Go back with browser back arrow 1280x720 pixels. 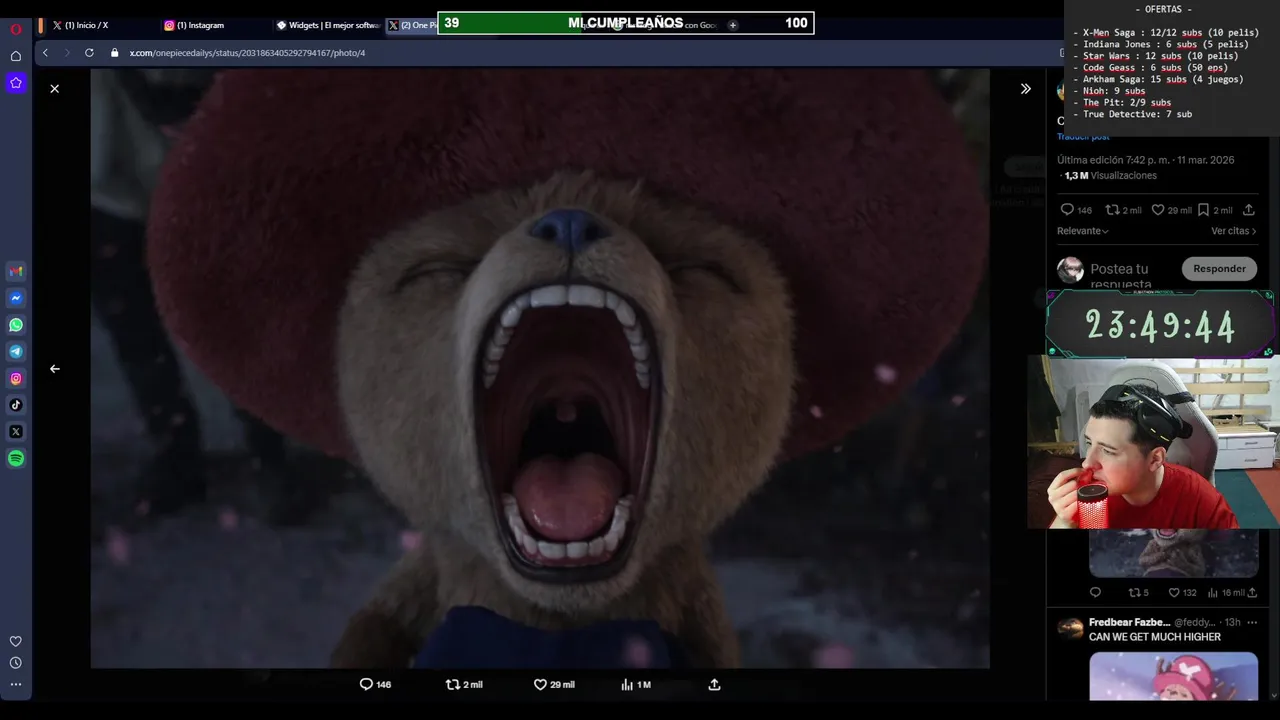(45, 52)
